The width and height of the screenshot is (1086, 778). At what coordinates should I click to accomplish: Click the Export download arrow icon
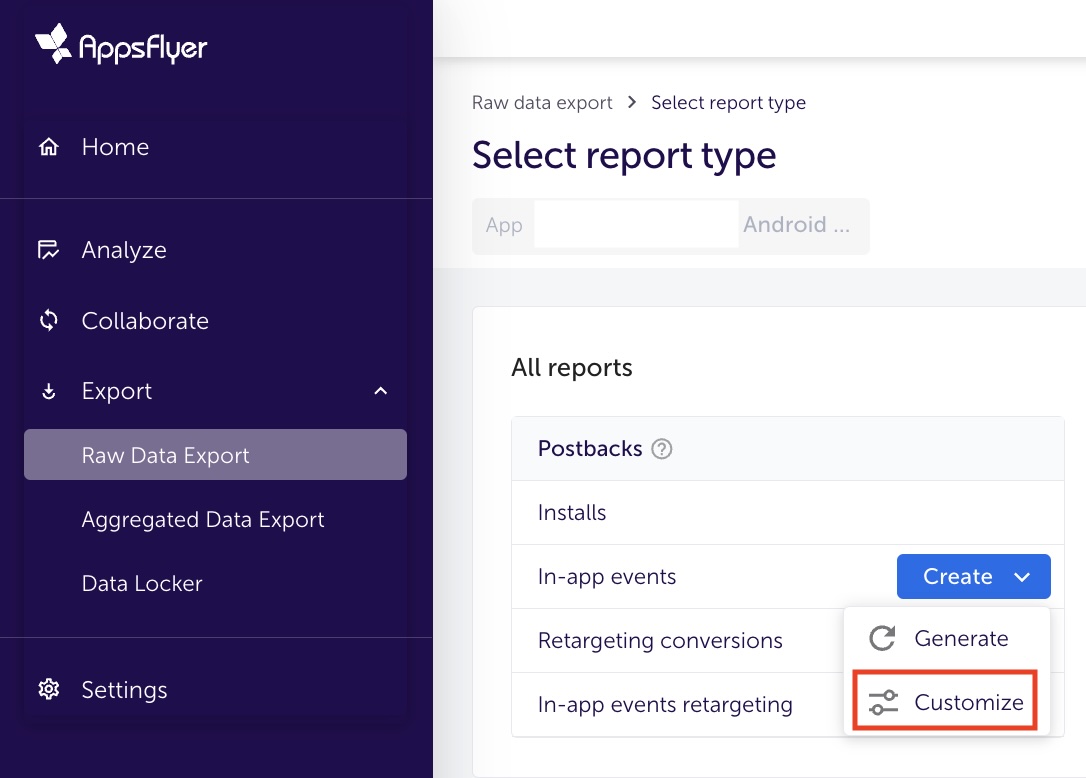coord(48,392)
